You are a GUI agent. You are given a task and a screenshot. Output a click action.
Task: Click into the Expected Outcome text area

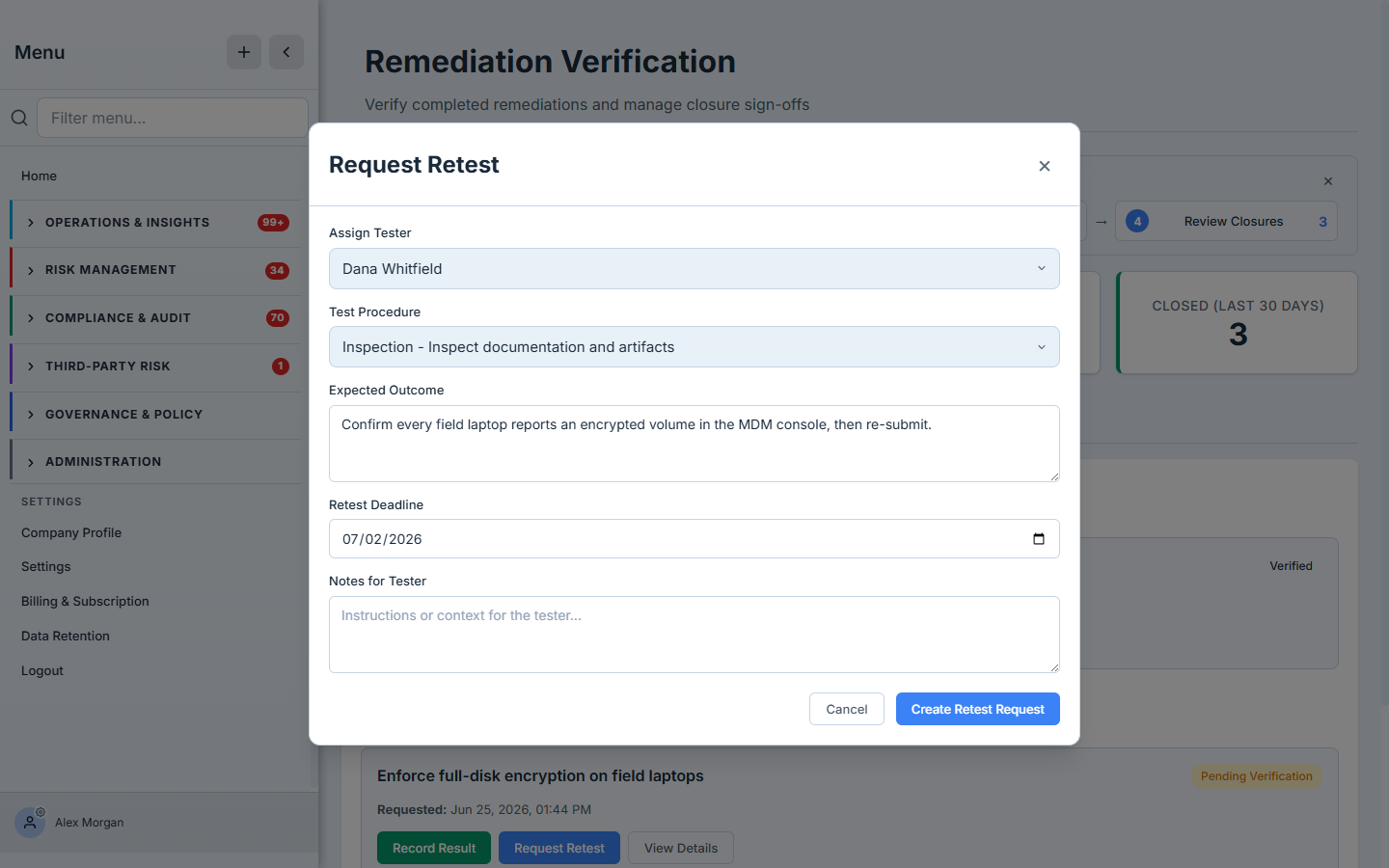(x=694, y=444)
